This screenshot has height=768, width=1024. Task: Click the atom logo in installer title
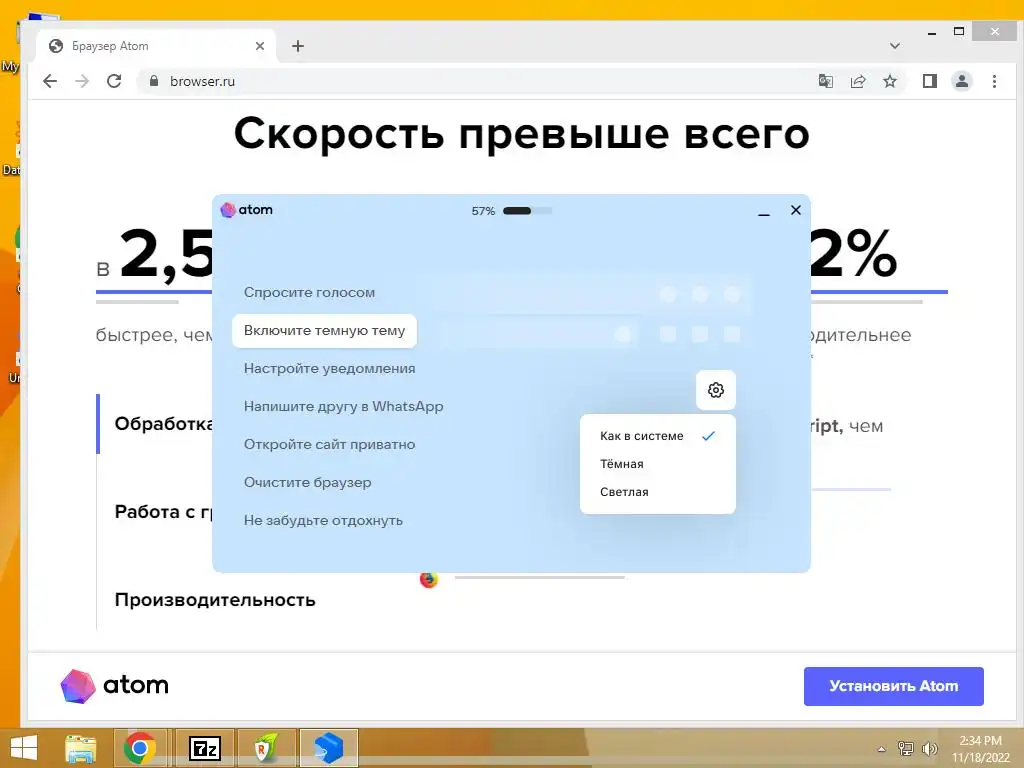pos(247,210)
